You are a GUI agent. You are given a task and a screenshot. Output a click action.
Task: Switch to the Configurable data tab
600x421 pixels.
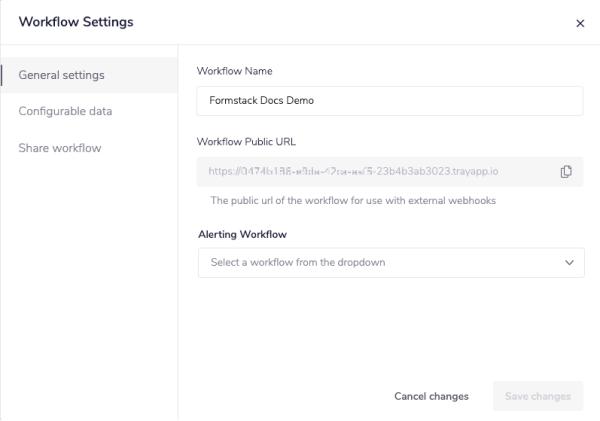[x=65, y=111]
